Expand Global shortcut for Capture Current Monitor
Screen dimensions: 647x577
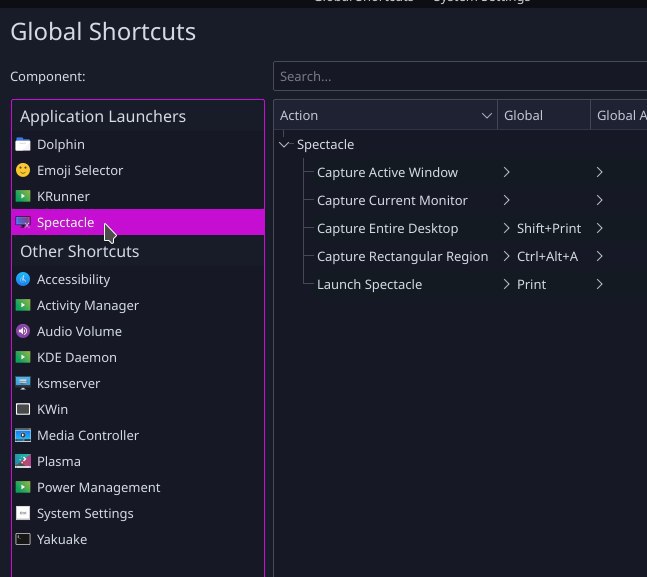pos(506,200)
